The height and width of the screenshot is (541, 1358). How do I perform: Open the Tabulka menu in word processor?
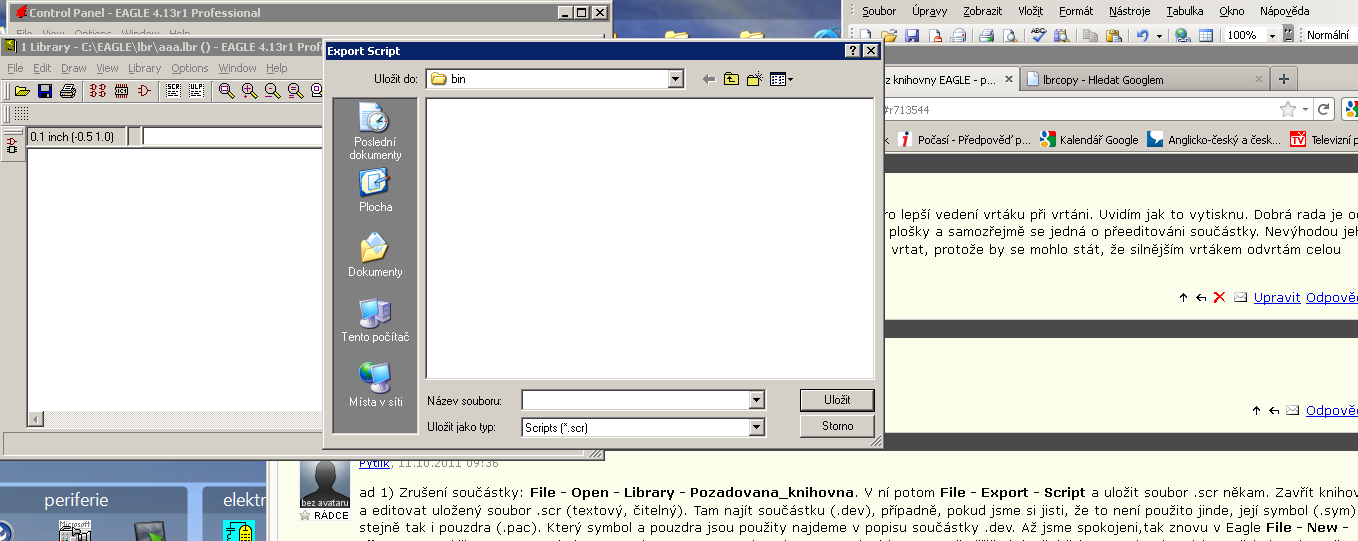coord(1185,11)
